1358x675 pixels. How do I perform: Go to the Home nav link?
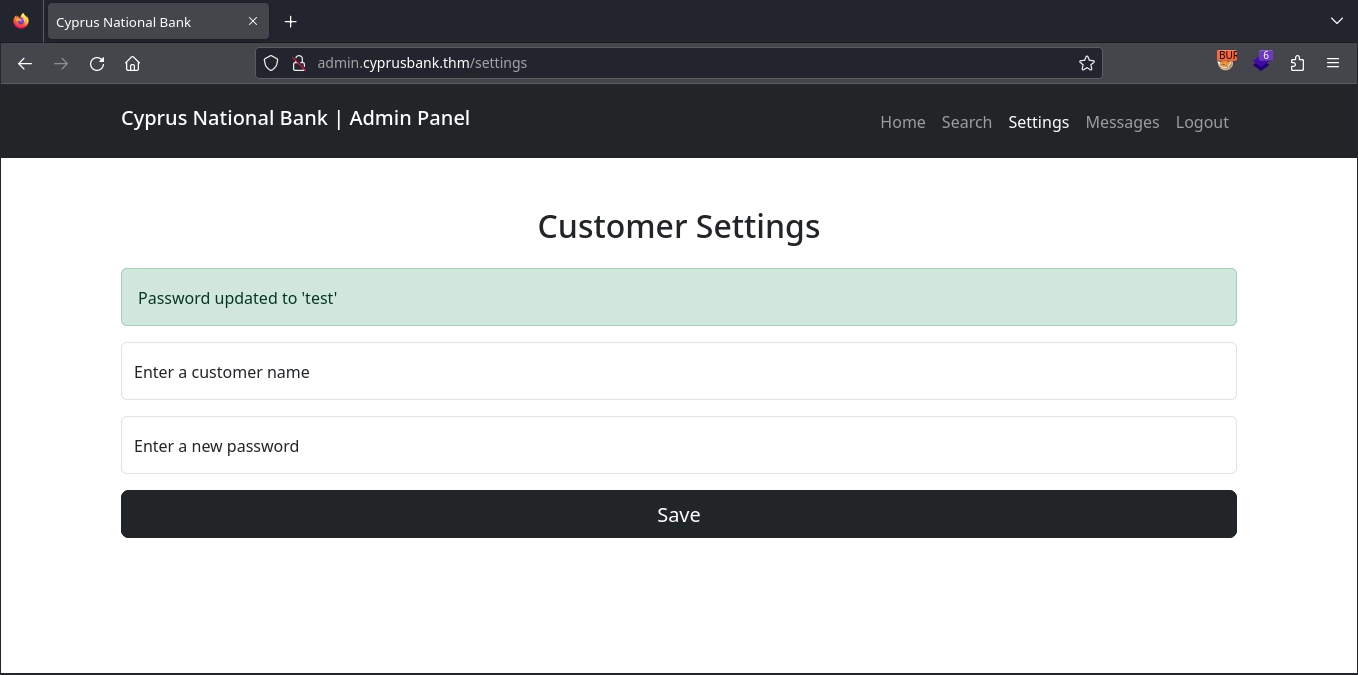(902, 122)
